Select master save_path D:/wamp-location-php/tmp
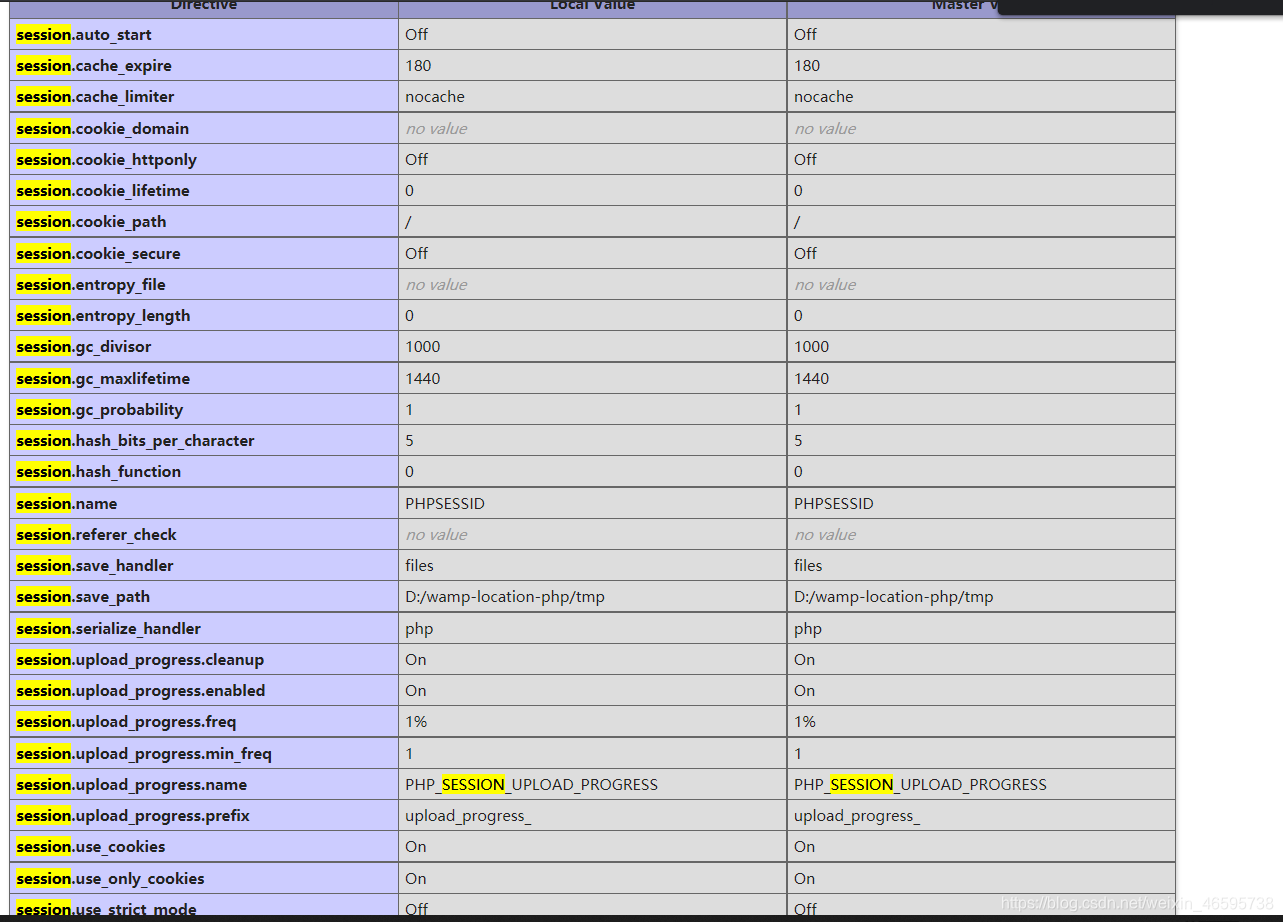 (x=894, y=597)
